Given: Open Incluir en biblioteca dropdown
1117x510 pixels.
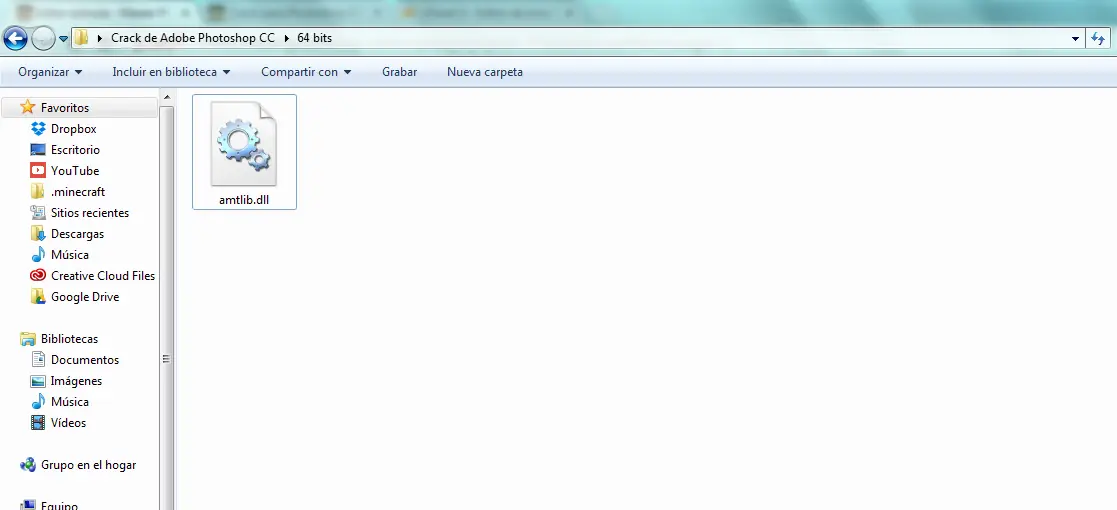Looking at the screenshot, I should (x=171, y=72).
